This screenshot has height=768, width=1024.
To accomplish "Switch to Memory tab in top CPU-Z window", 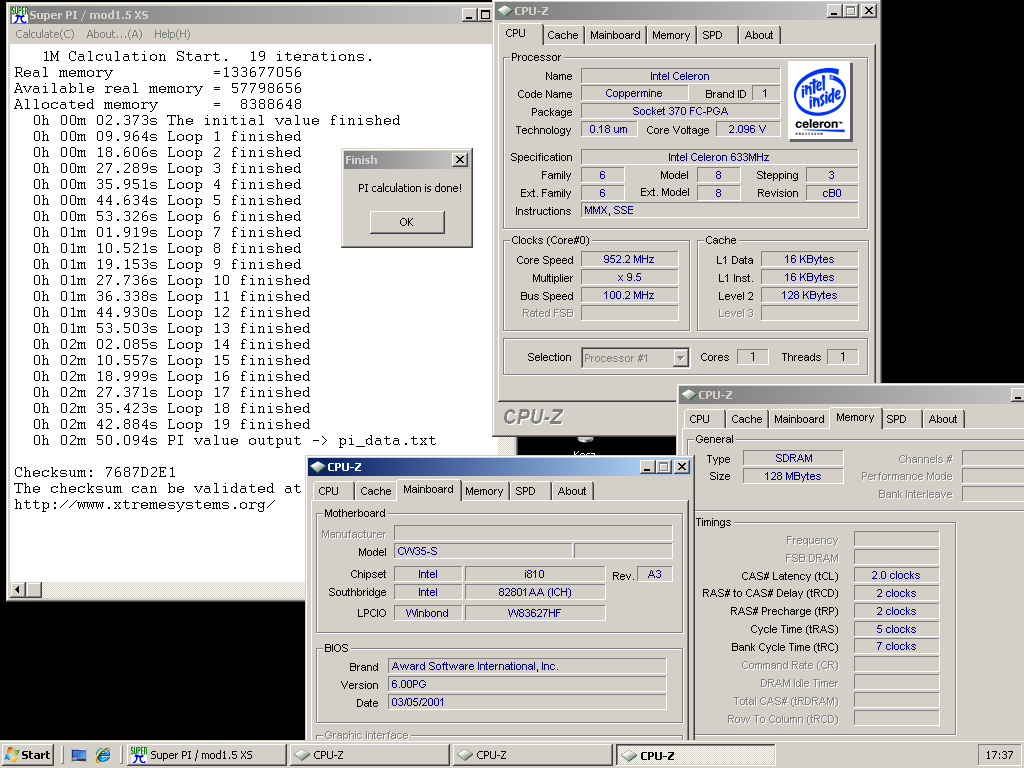I will [x=671, y=35].
